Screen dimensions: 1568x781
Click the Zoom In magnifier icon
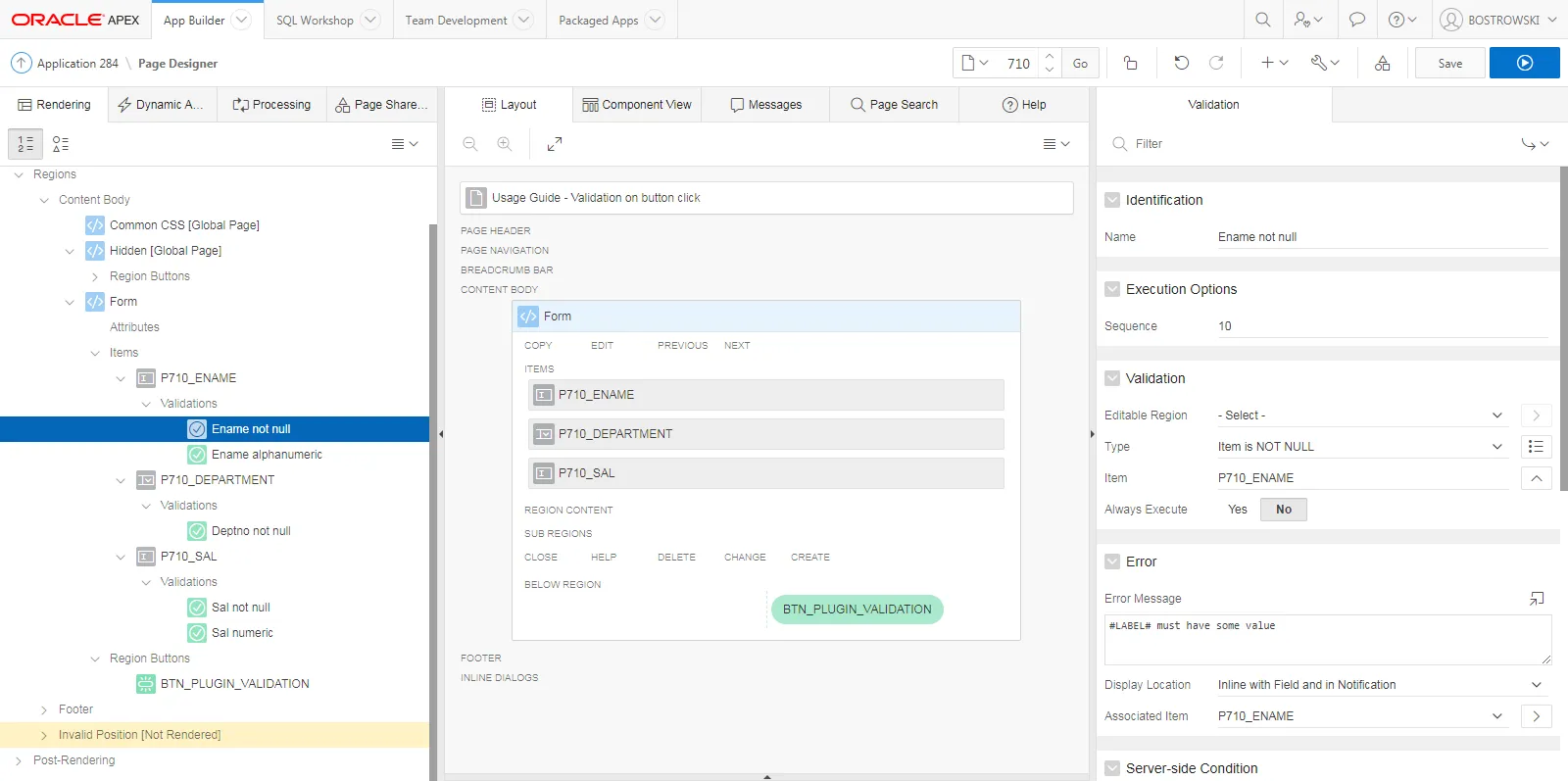pos(505,144)
